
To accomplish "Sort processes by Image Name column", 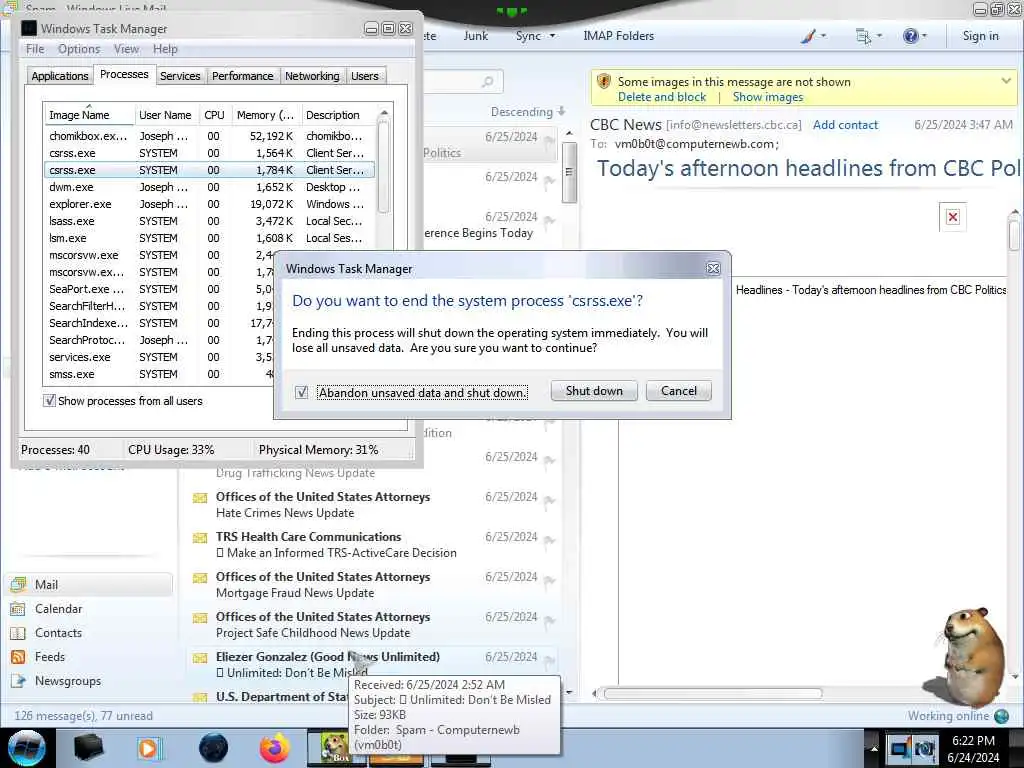I will pos(89,115).
